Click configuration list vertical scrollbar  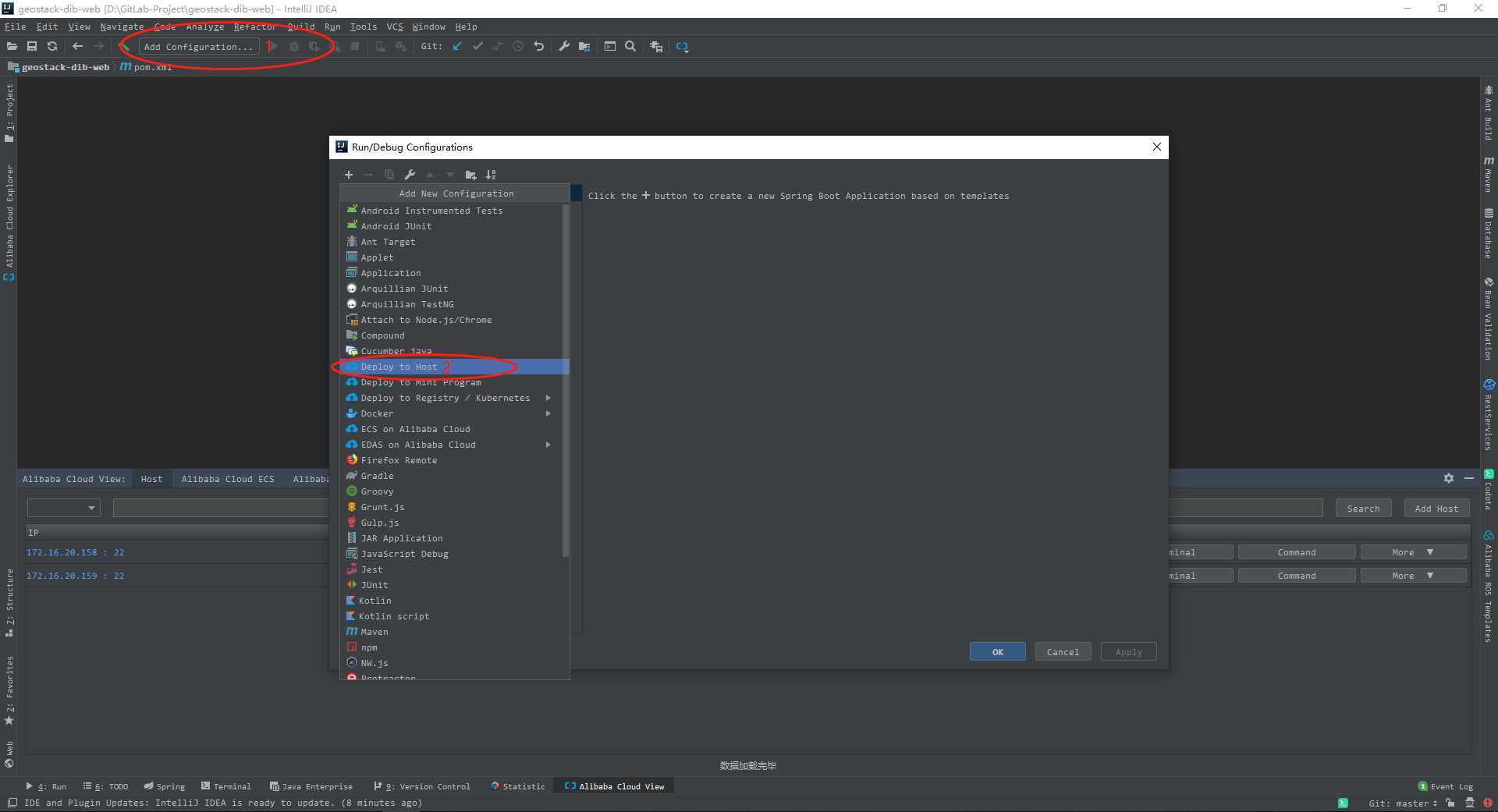pos(566,381)
